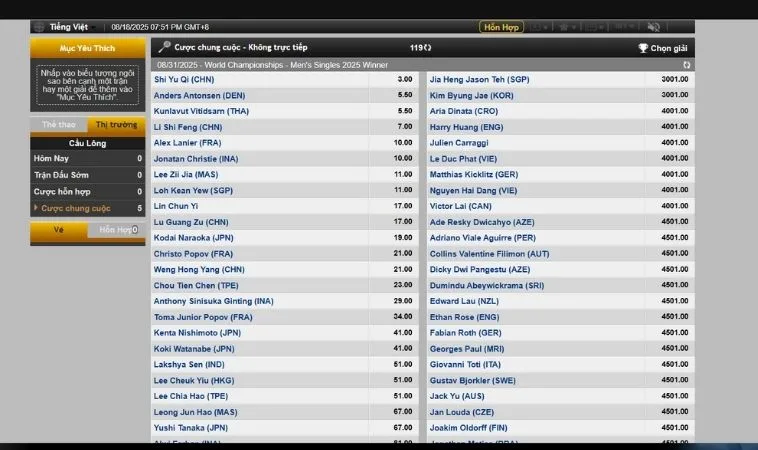Click the Mục Yêu Thích header button
The height and width of the screenshot is (450, 758).
click(87, 47)
